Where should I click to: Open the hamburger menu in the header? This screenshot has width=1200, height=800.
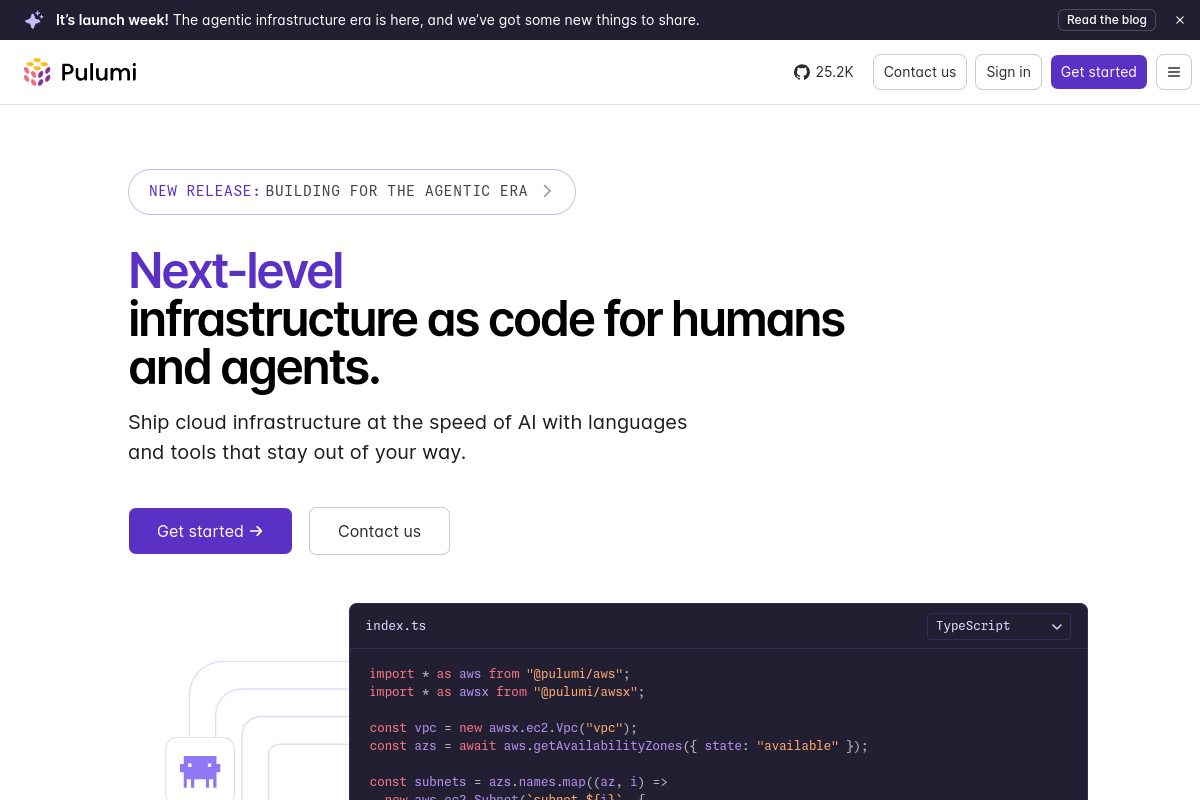pyautogui.click(x=1174, y=72)
